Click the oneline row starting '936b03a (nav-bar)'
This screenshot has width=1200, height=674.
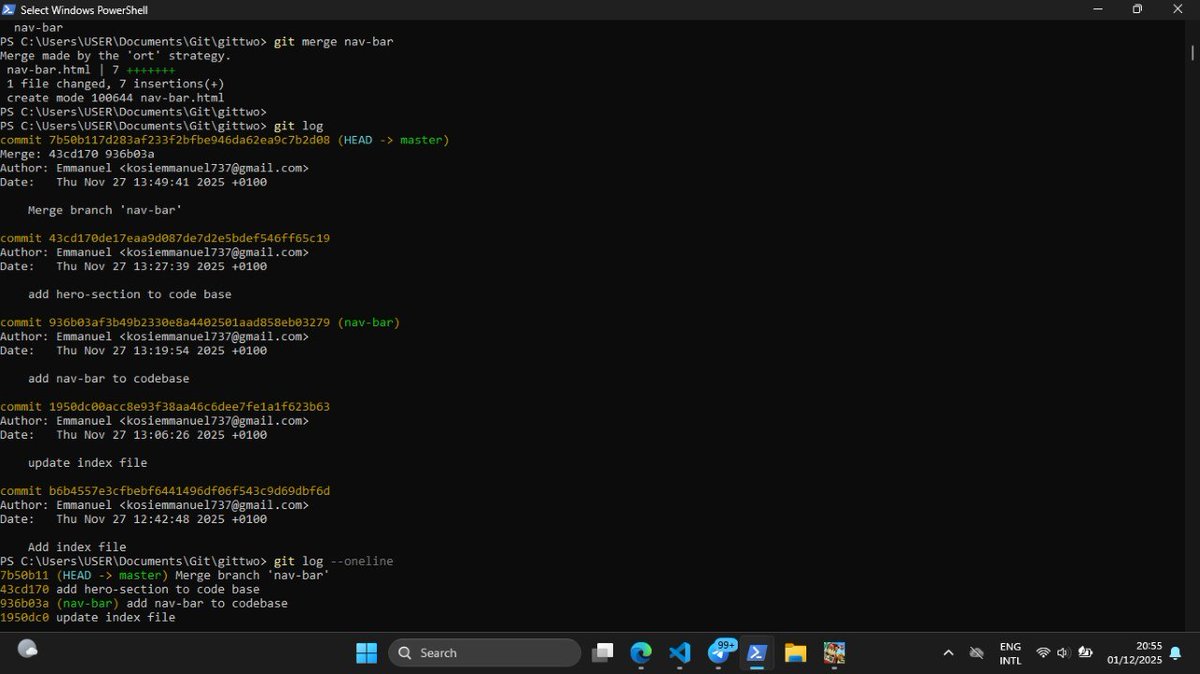(143, 603)
